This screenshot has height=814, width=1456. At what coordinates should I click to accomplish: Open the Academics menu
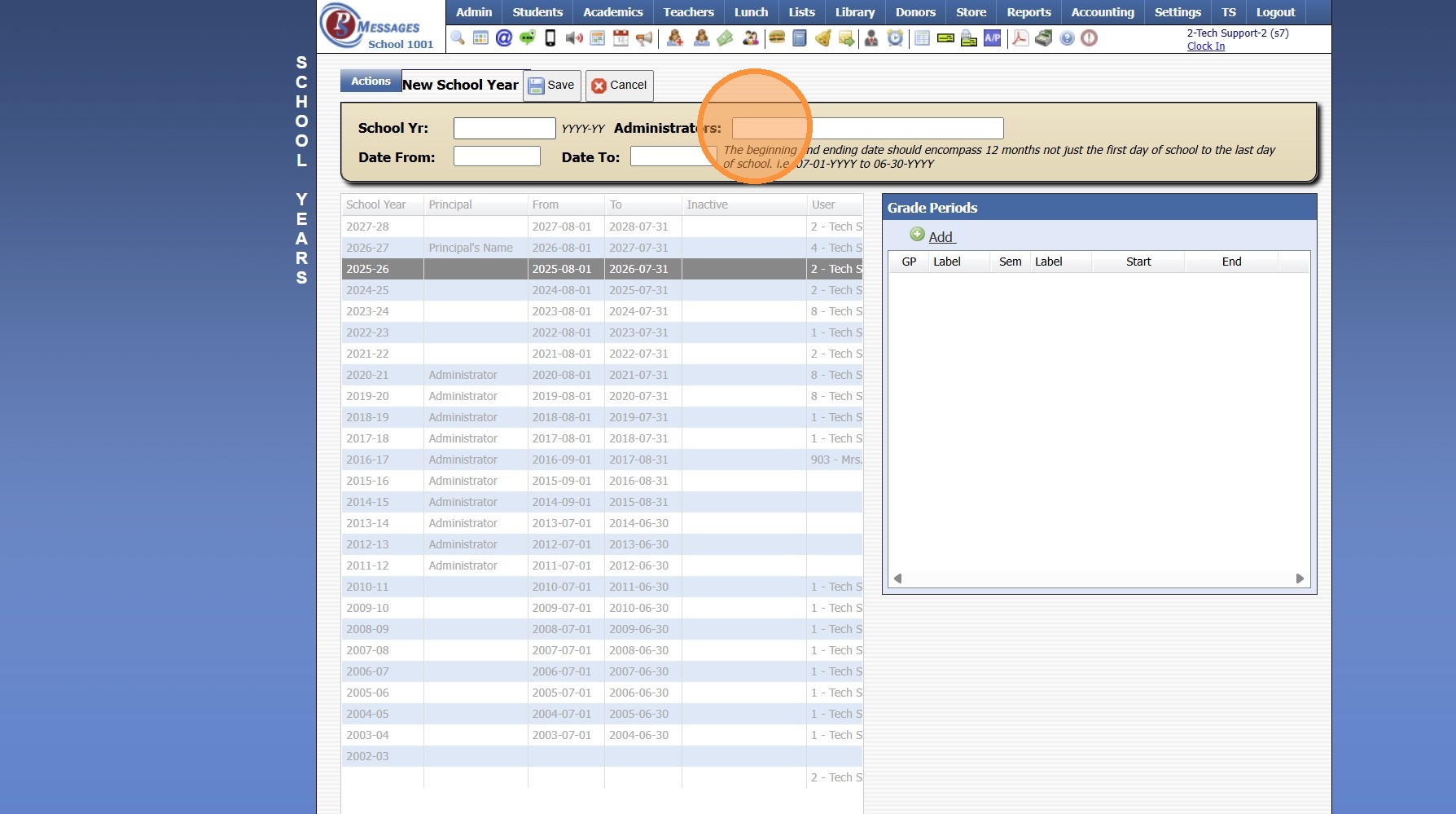click(x=612, y=12)
